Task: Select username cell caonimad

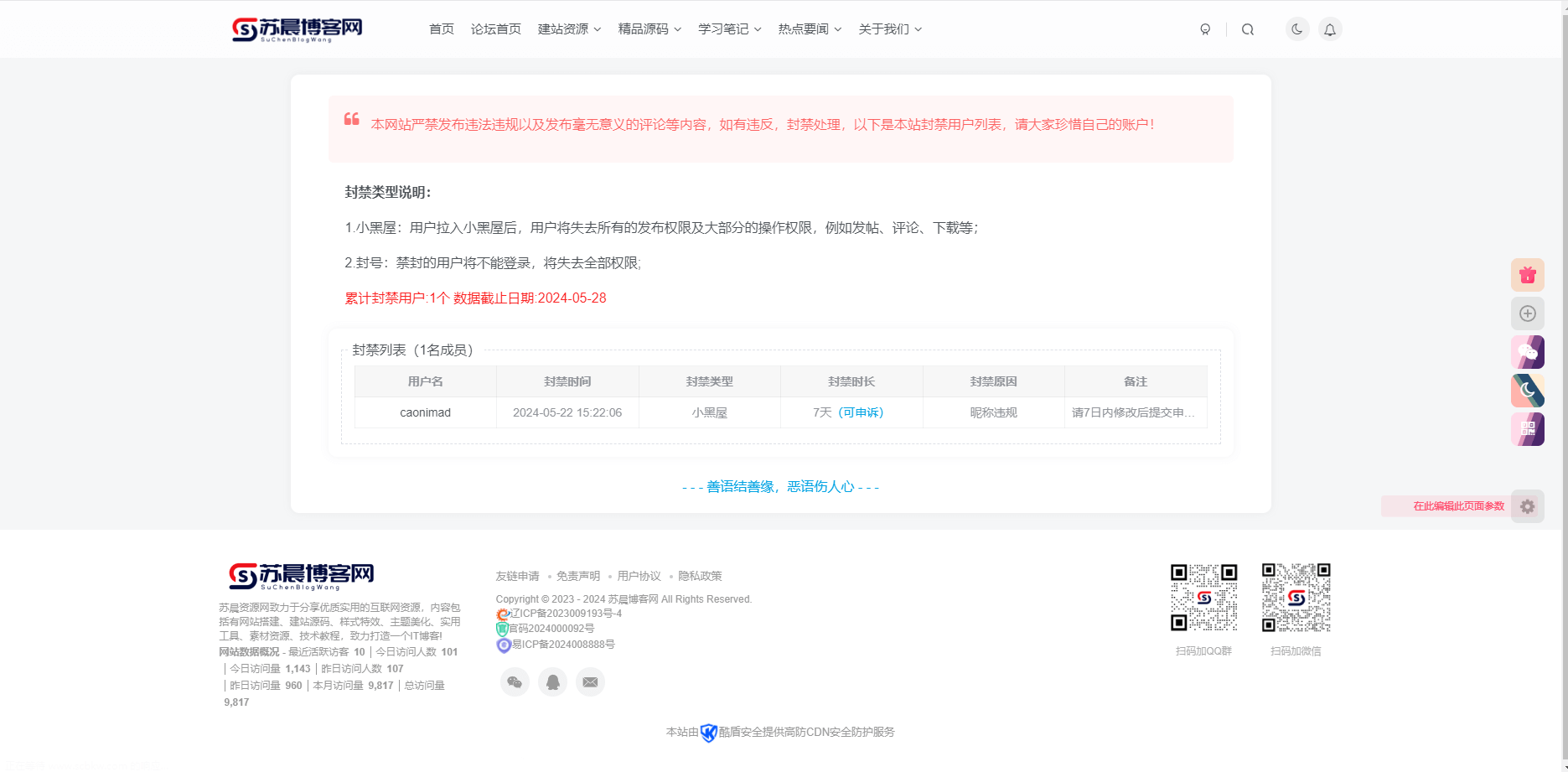Action: (x=426, y=412)
